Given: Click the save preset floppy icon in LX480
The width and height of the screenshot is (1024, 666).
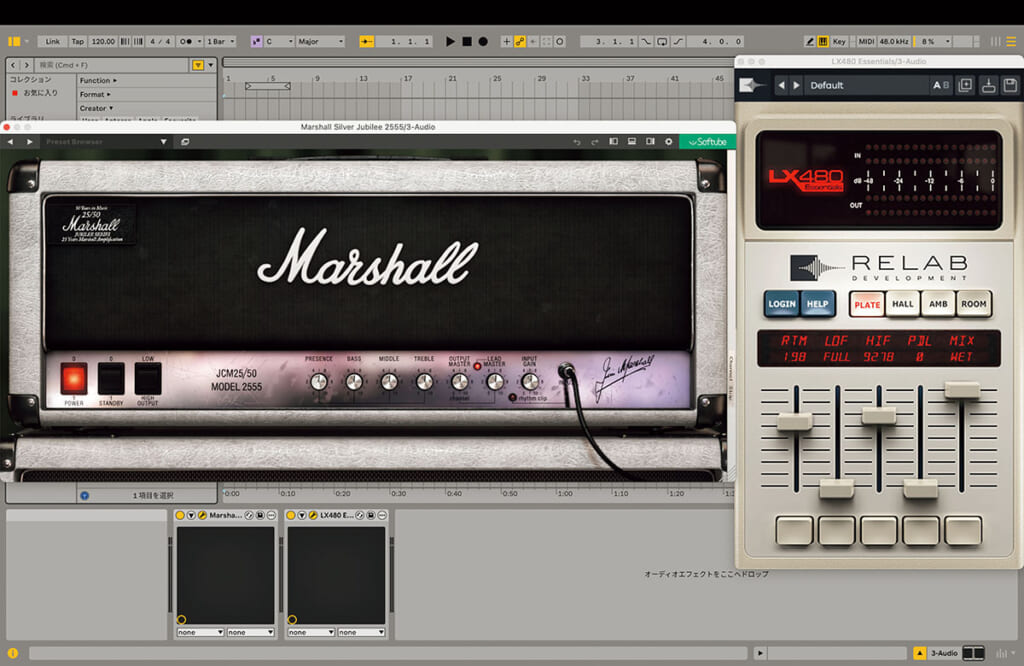Looking at the screenshot, I should 1010,85.
